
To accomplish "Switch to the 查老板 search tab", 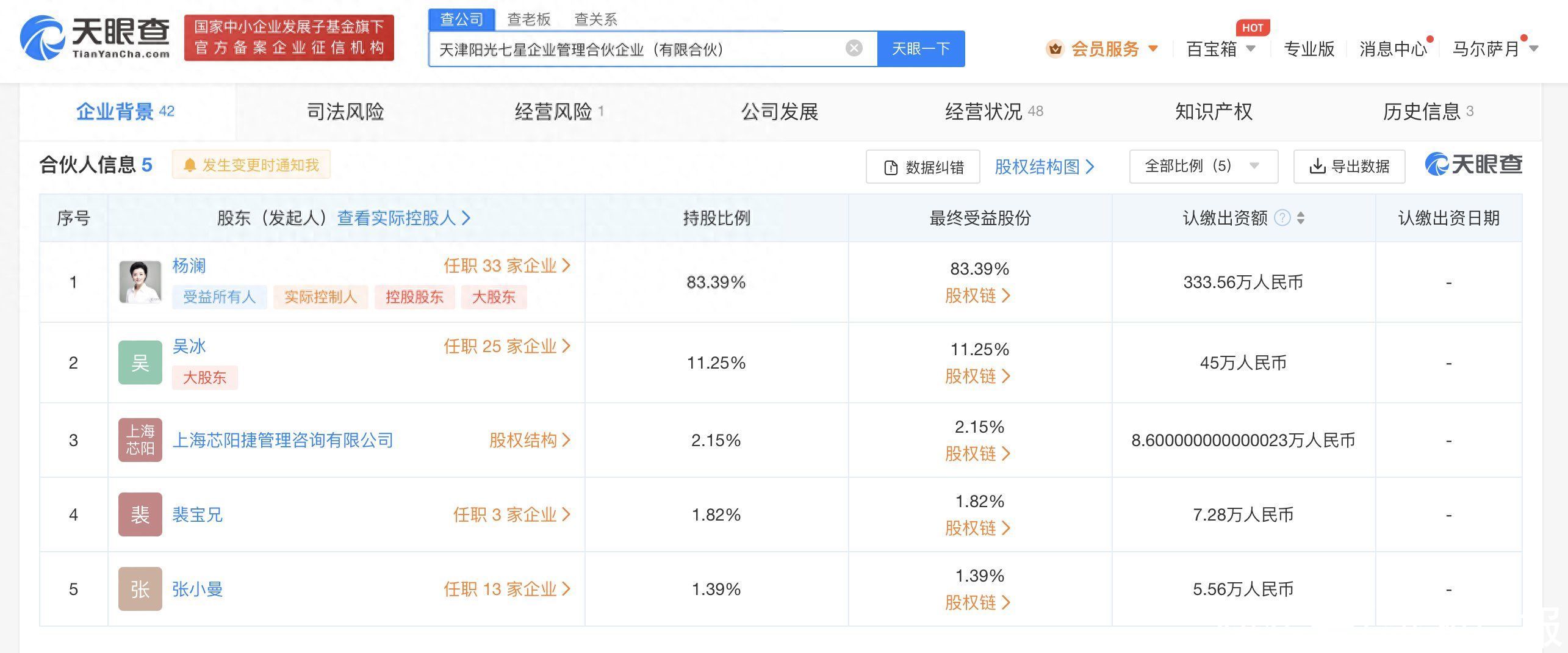I will (529, 20).
